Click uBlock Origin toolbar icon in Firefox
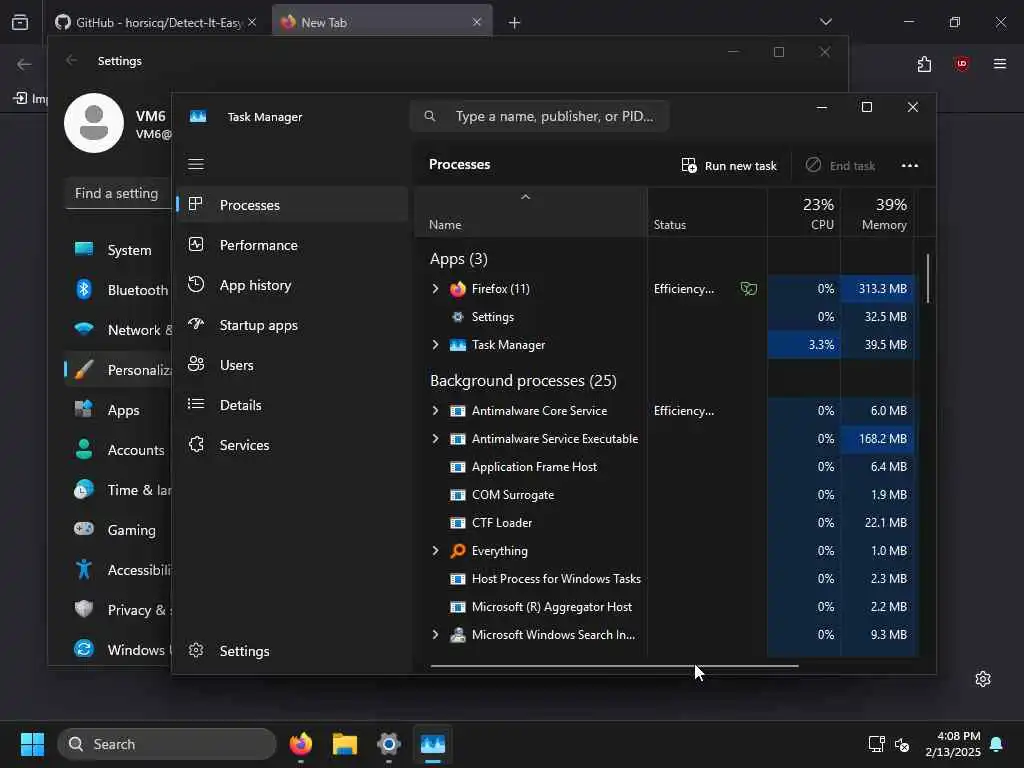The height and width of the screenshot is (768, 1024). pyautogui.click(x=962, y=63)
